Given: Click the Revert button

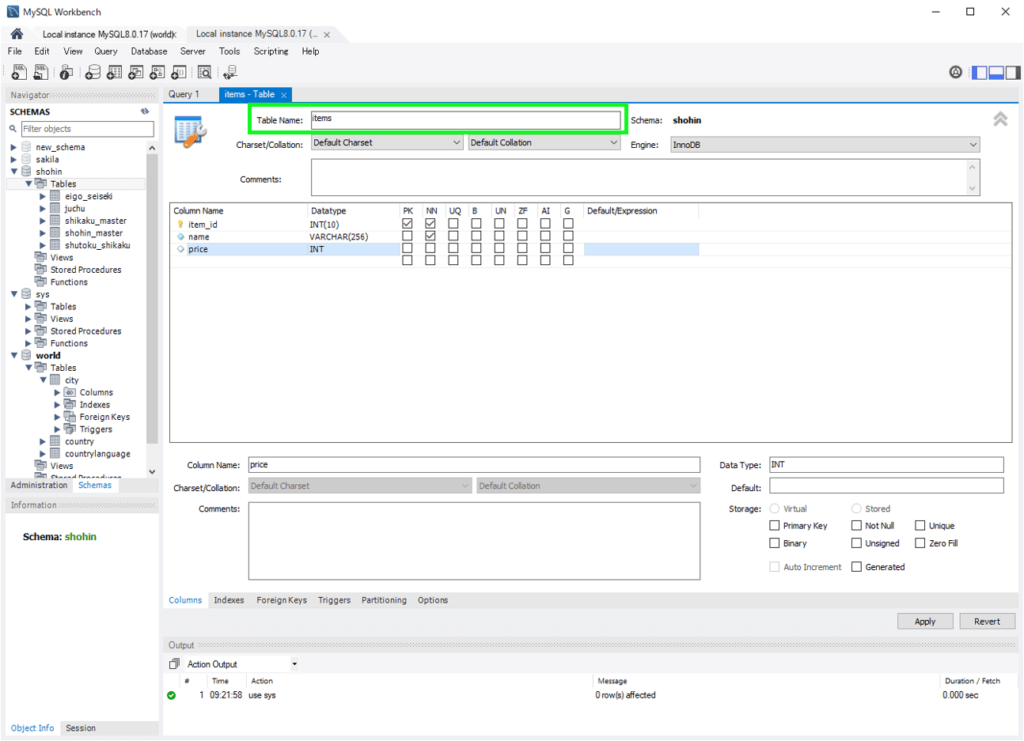Looking at the screenshot, I should [x=987, y=622].
